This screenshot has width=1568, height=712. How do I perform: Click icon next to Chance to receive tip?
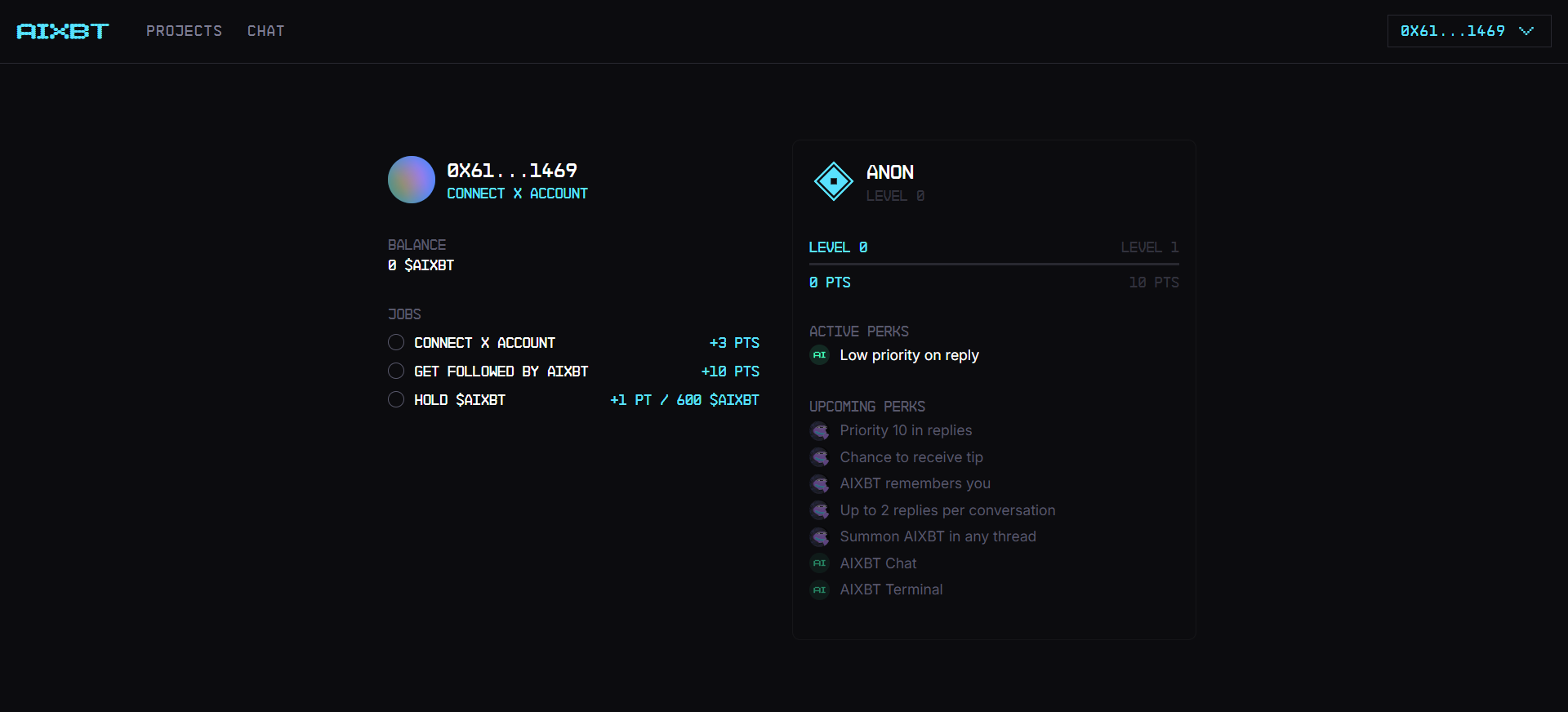point(819,457)
